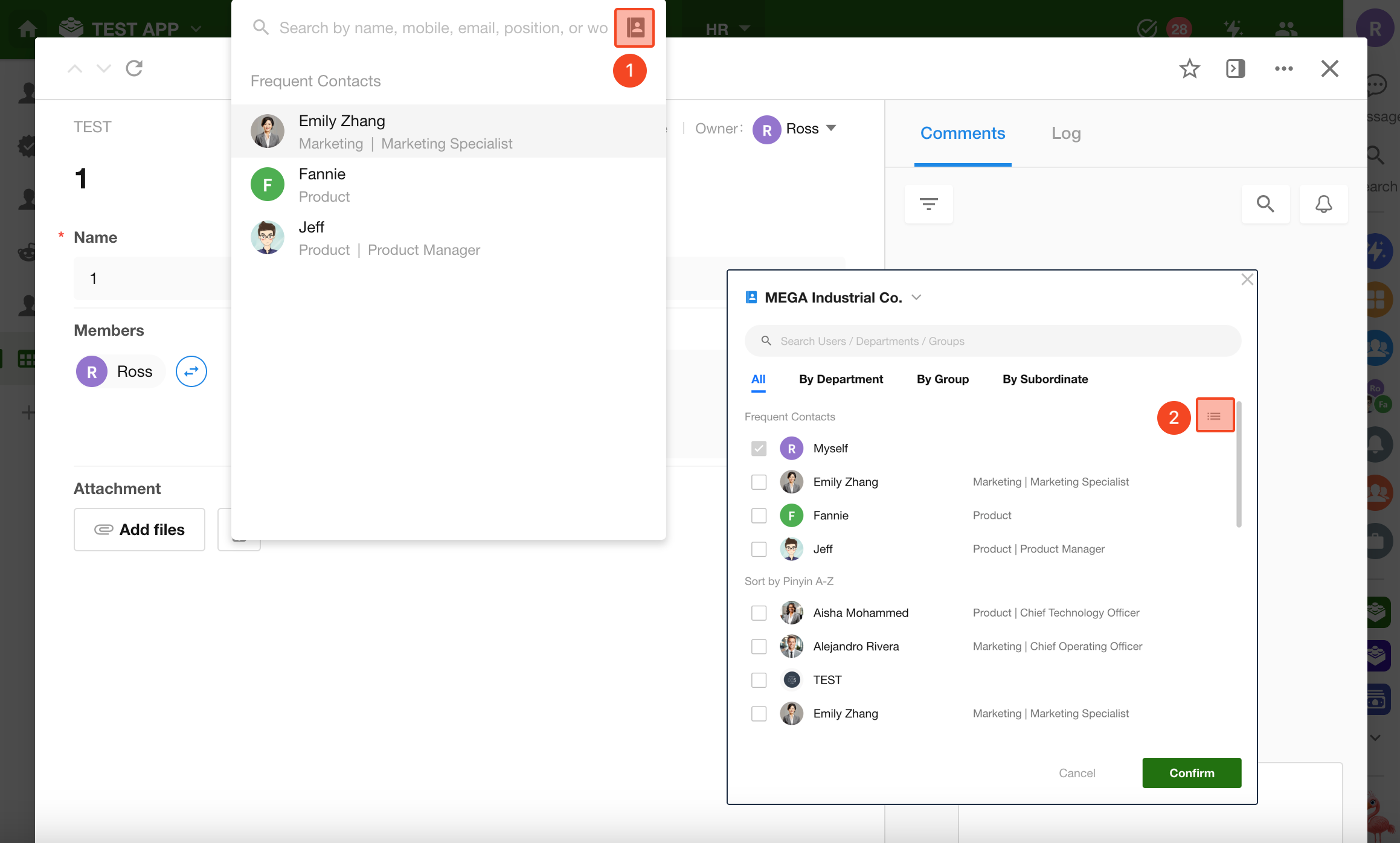Image resolution: width=1400 pixels, height=843 pixels.
Task: Check the Fannie checkbox in contacts dialog
Action: [759, 516]
